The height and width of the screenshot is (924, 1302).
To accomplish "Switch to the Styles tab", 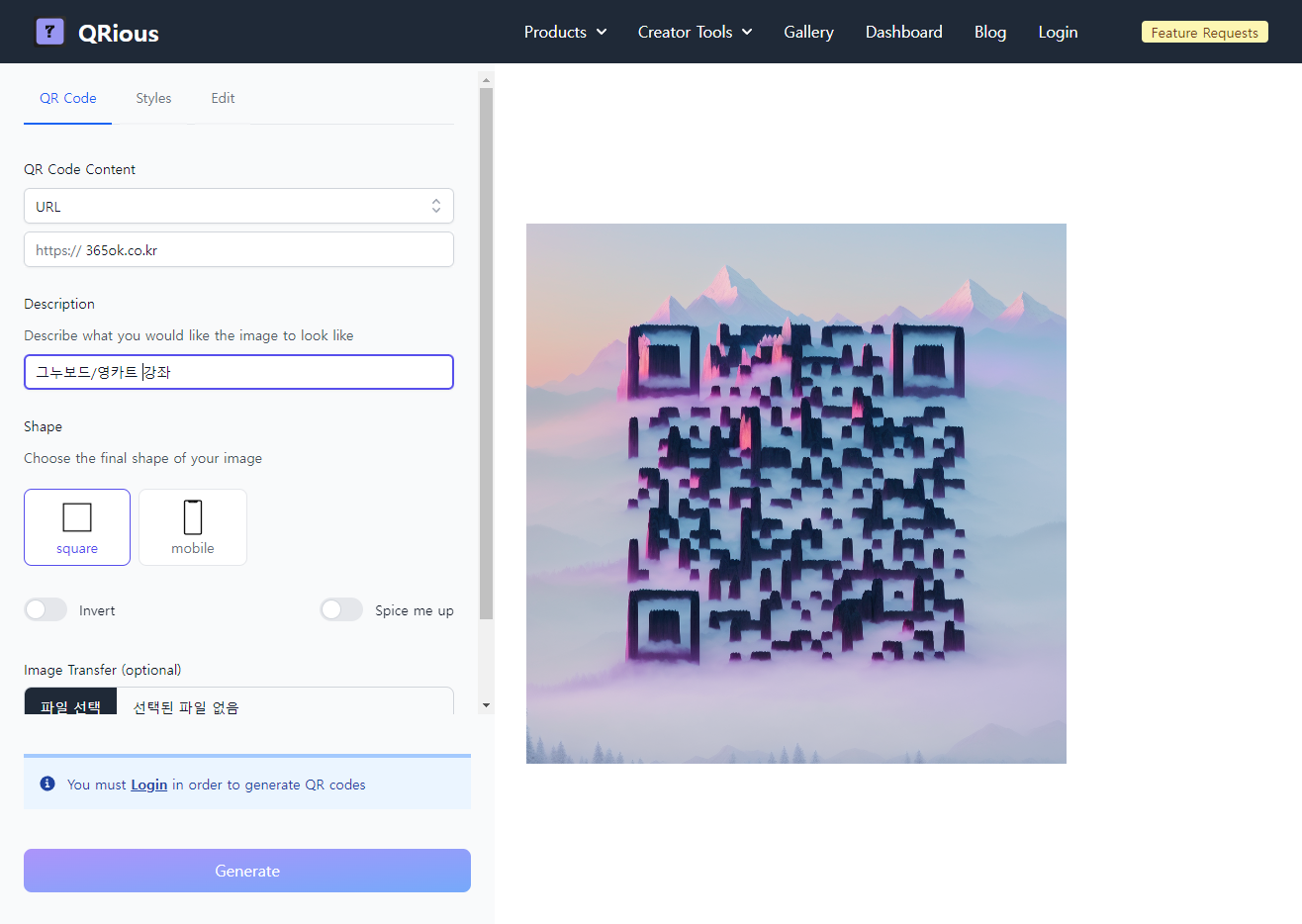I will pos(153,98).
